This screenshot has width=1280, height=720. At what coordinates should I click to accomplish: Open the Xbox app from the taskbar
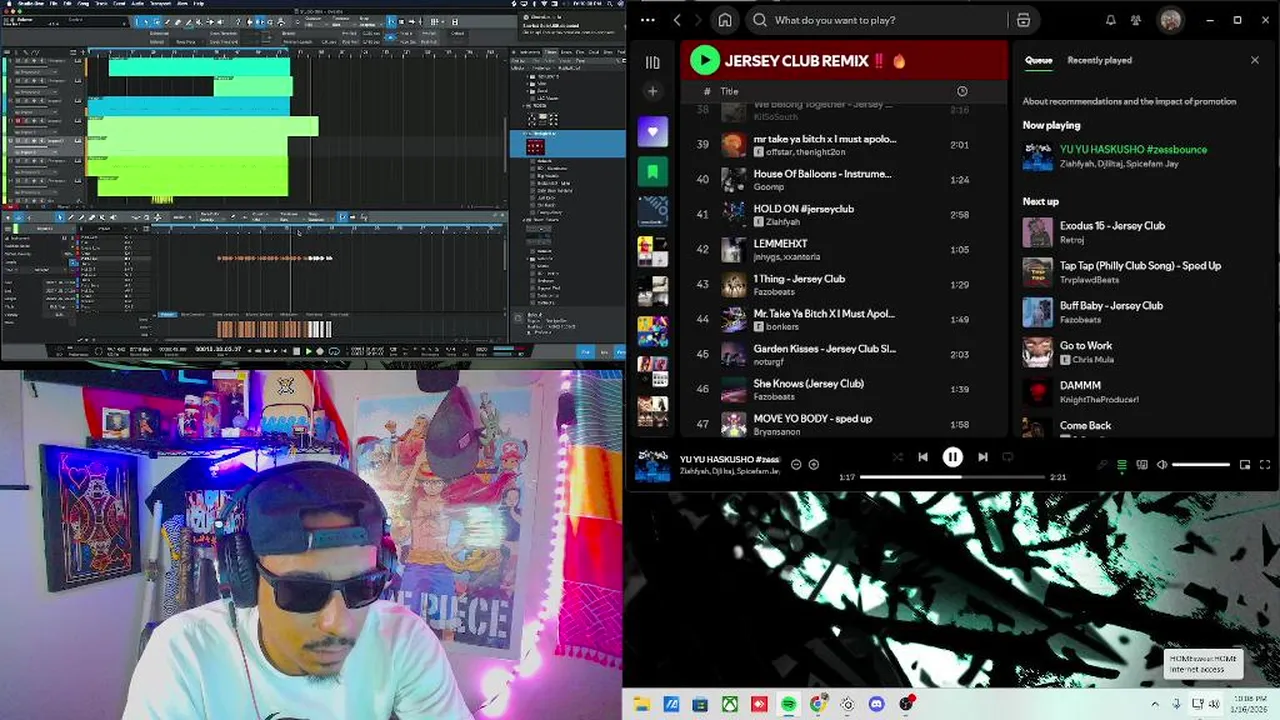[731, 704]
